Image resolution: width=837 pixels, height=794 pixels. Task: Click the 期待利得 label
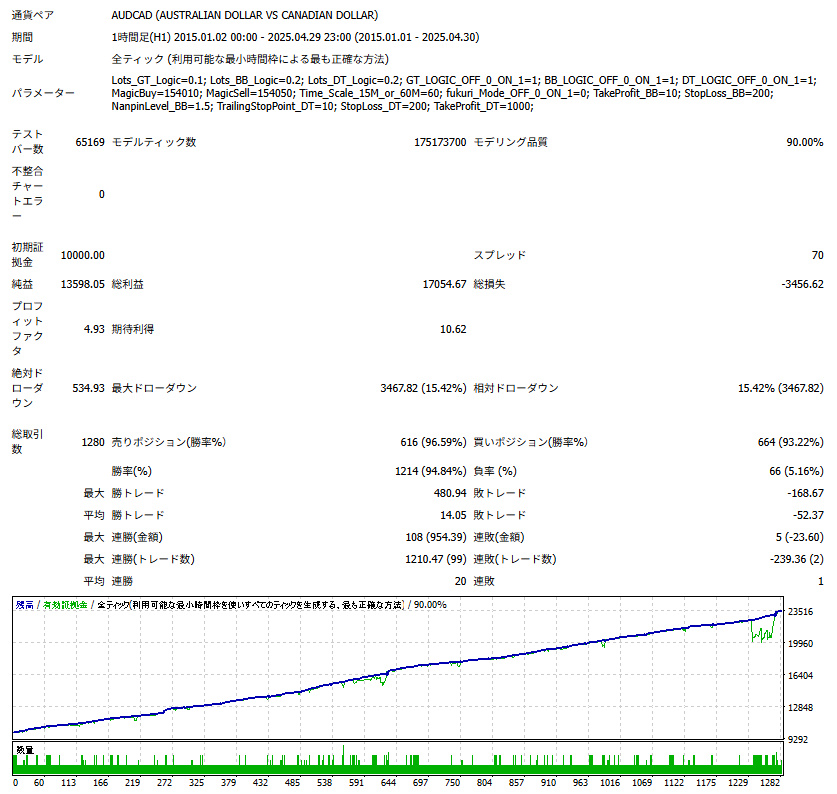[132, 329]
